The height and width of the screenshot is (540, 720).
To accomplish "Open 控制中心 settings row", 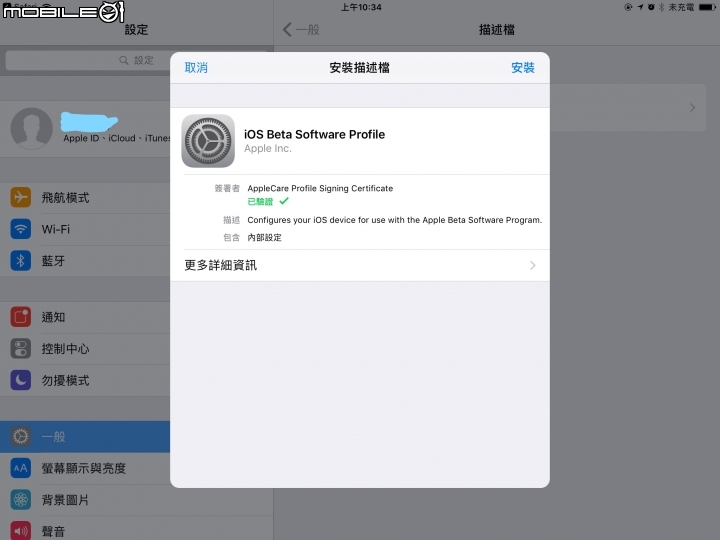I will click(x=85, y=349).
